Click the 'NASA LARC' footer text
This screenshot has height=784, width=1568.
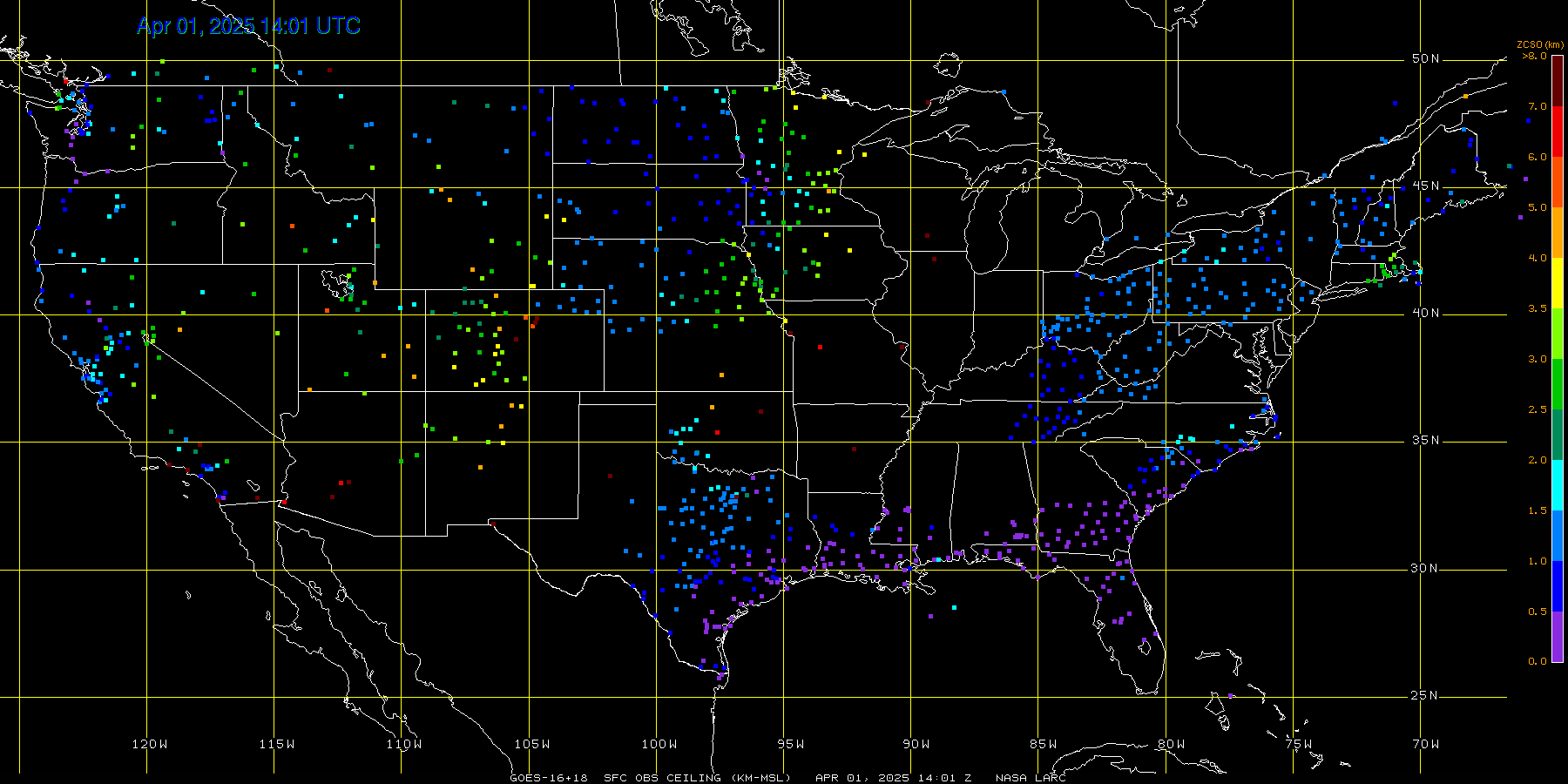tap(1031, 777)
